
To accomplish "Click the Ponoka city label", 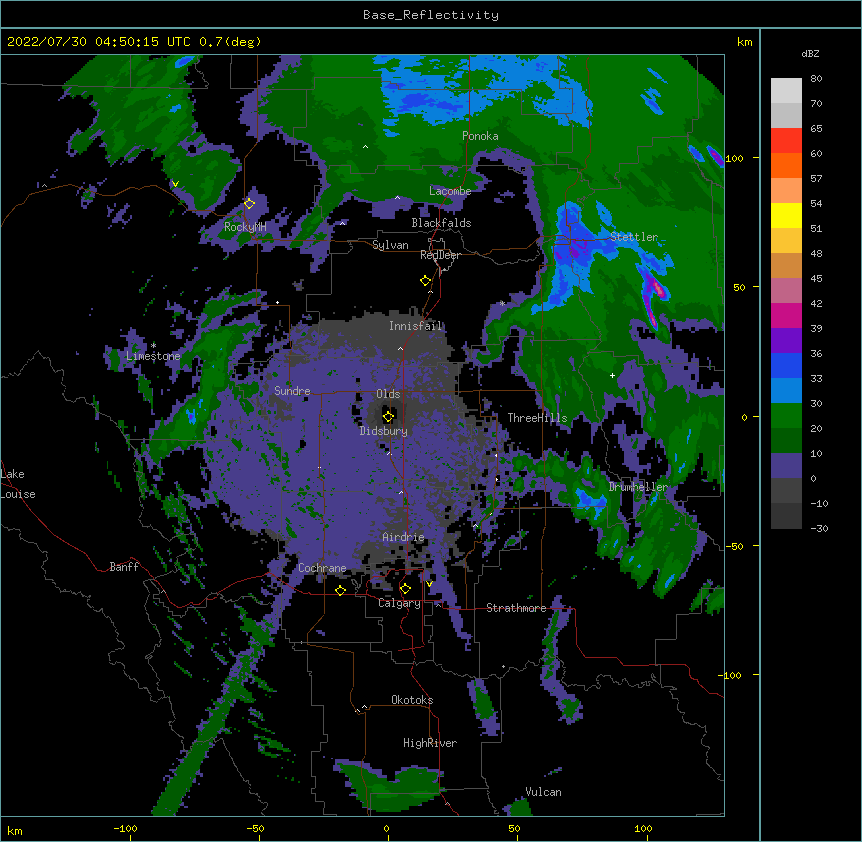I will click(480, 136).
